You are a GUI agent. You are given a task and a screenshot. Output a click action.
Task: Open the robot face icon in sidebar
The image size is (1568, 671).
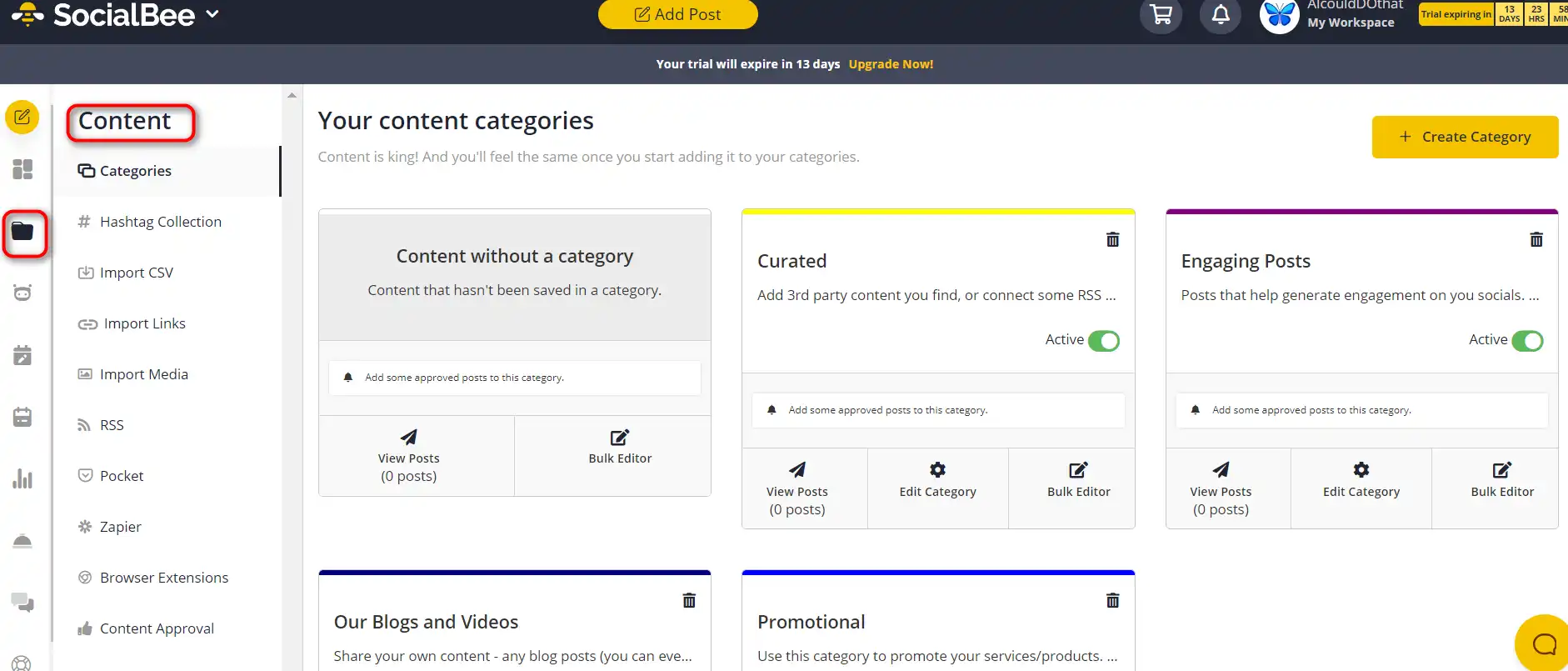pos(22,293)
